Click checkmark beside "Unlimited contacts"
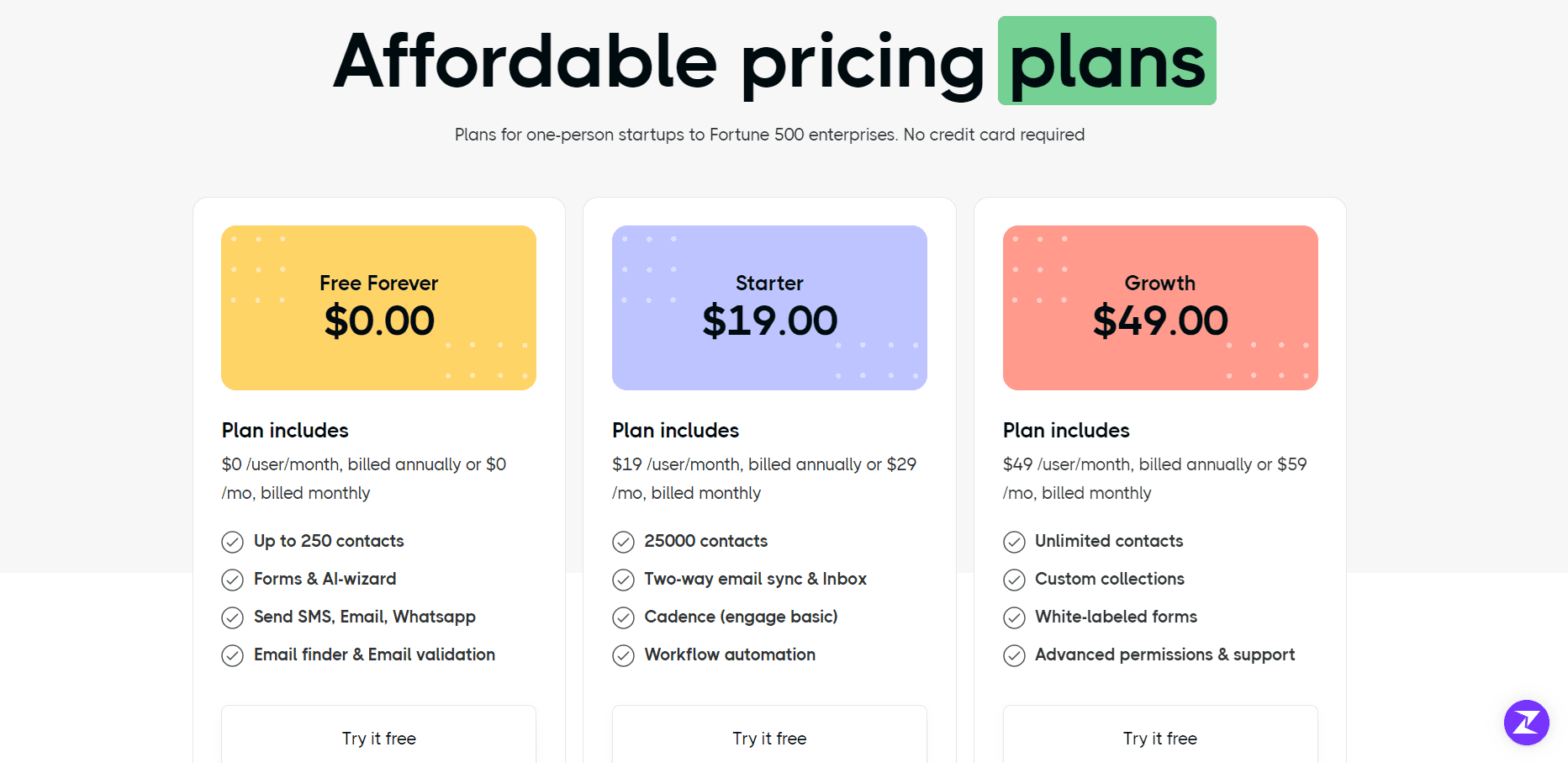The width and height of the screenshot is (1568, 763). tap(1014, 542)
